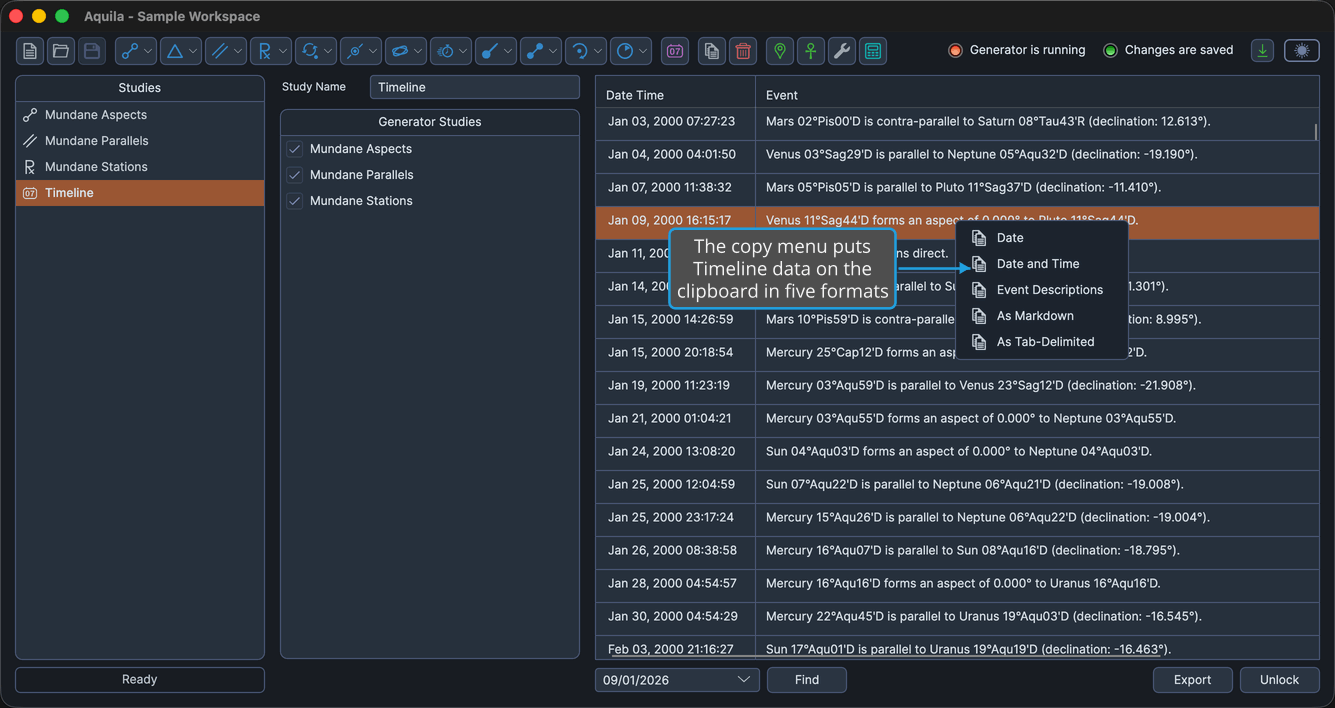Create a new workspace document
This screenshot has width=1335, height=708.
pos(30,51)
